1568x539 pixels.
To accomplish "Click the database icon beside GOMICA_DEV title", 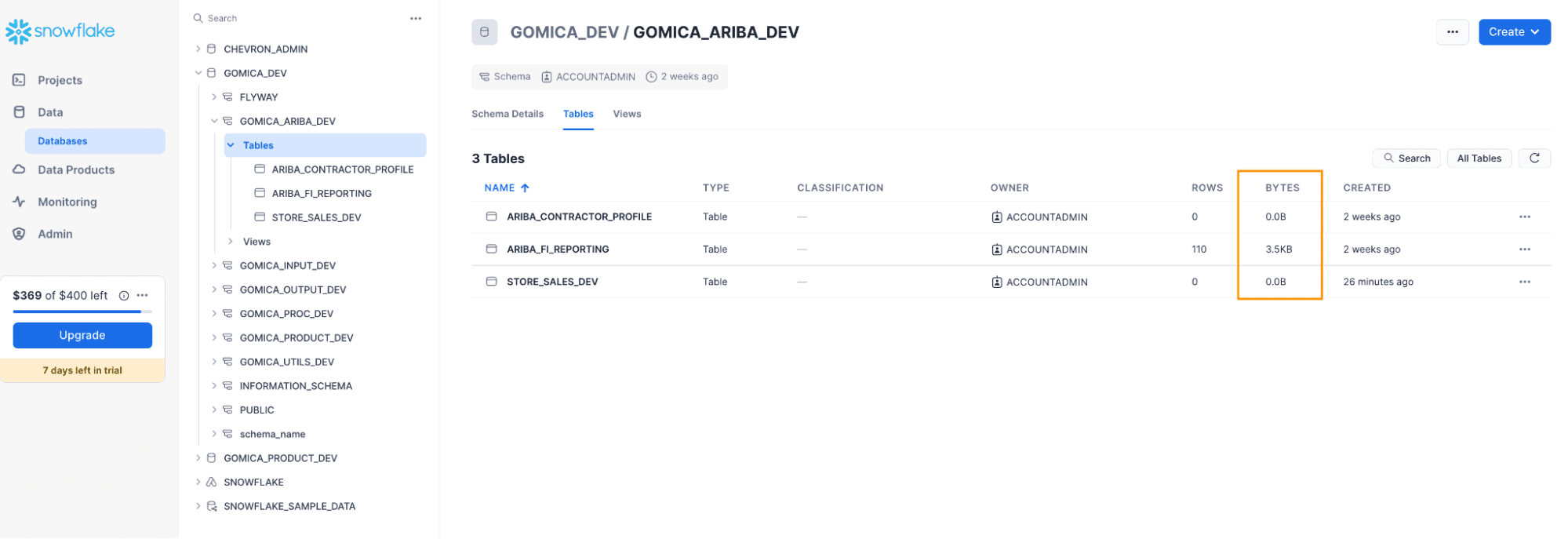I will (x=484, y=32).
